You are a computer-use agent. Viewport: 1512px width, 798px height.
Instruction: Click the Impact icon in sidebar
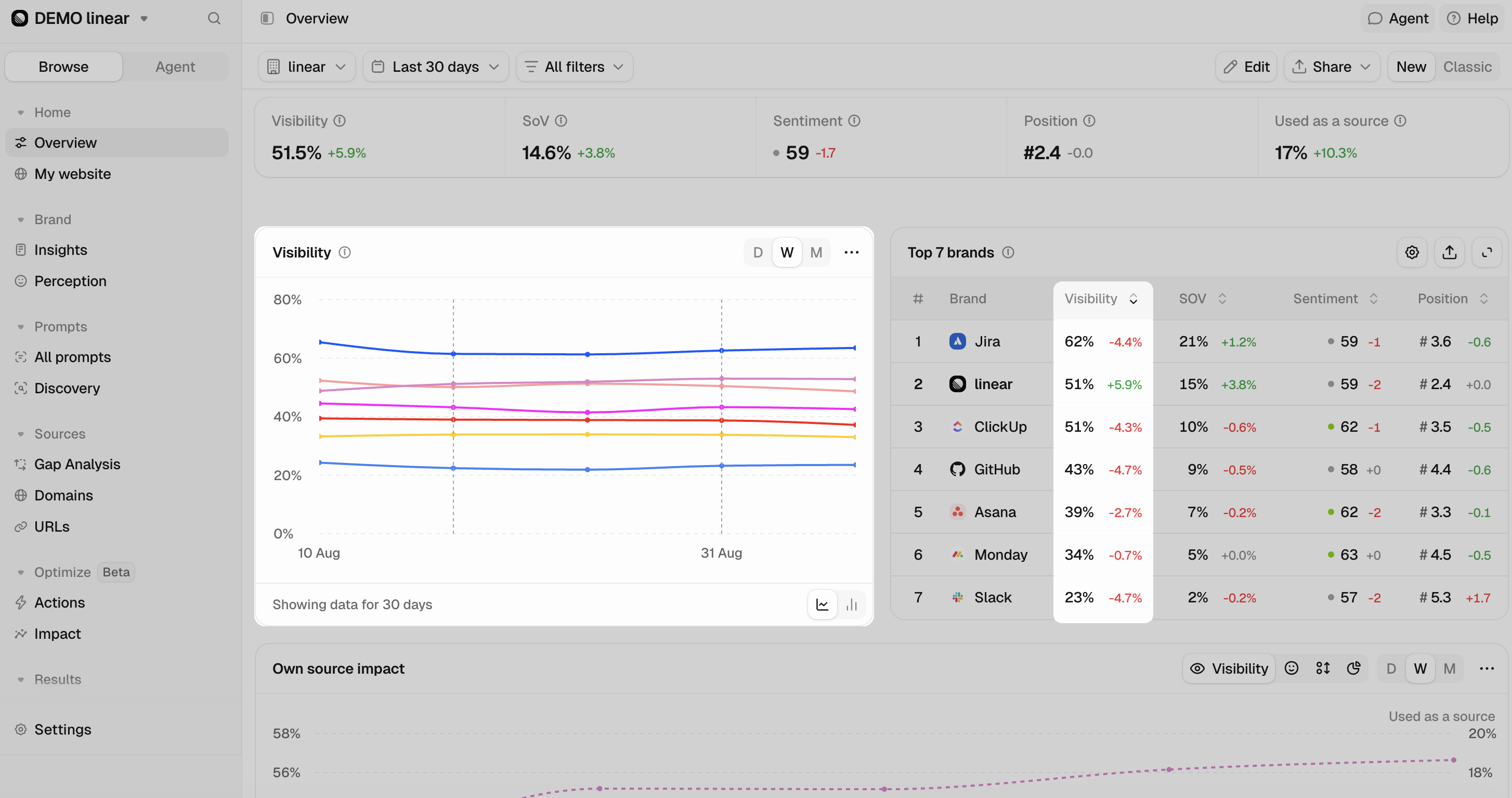(21, 634)
